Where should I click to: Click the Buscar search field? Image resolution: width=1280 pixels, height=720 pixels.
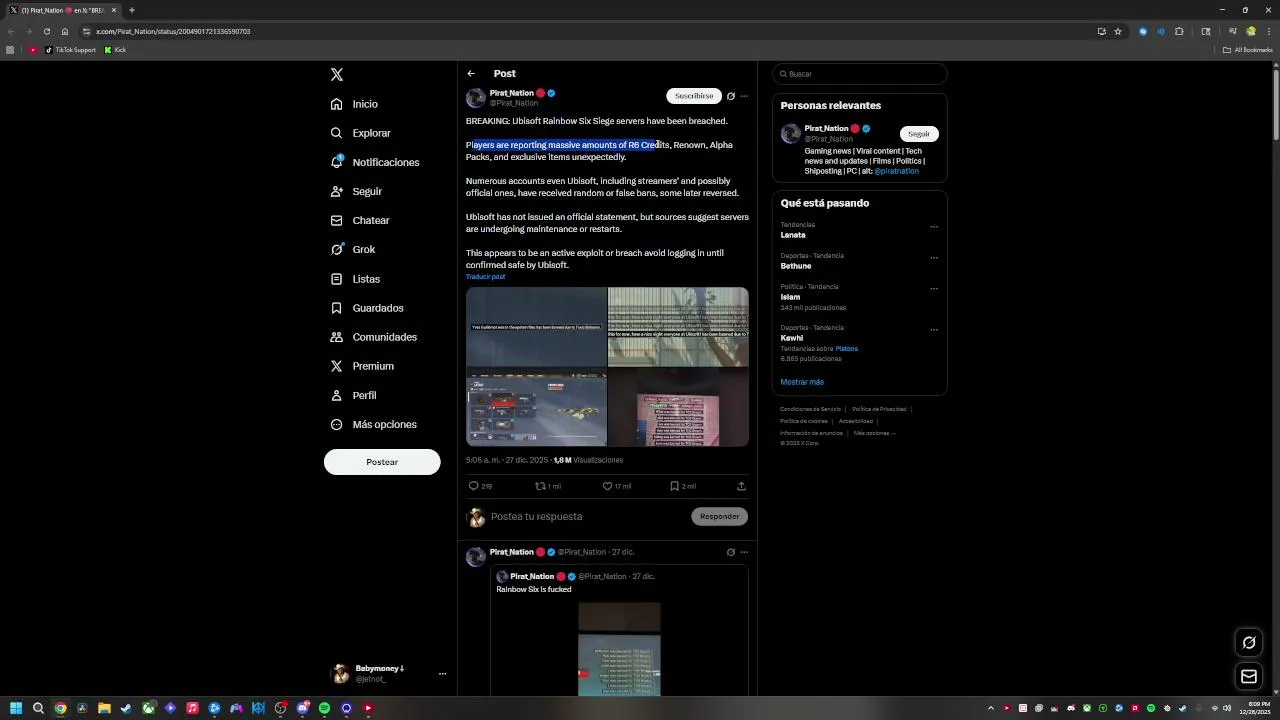pos(859,74)
